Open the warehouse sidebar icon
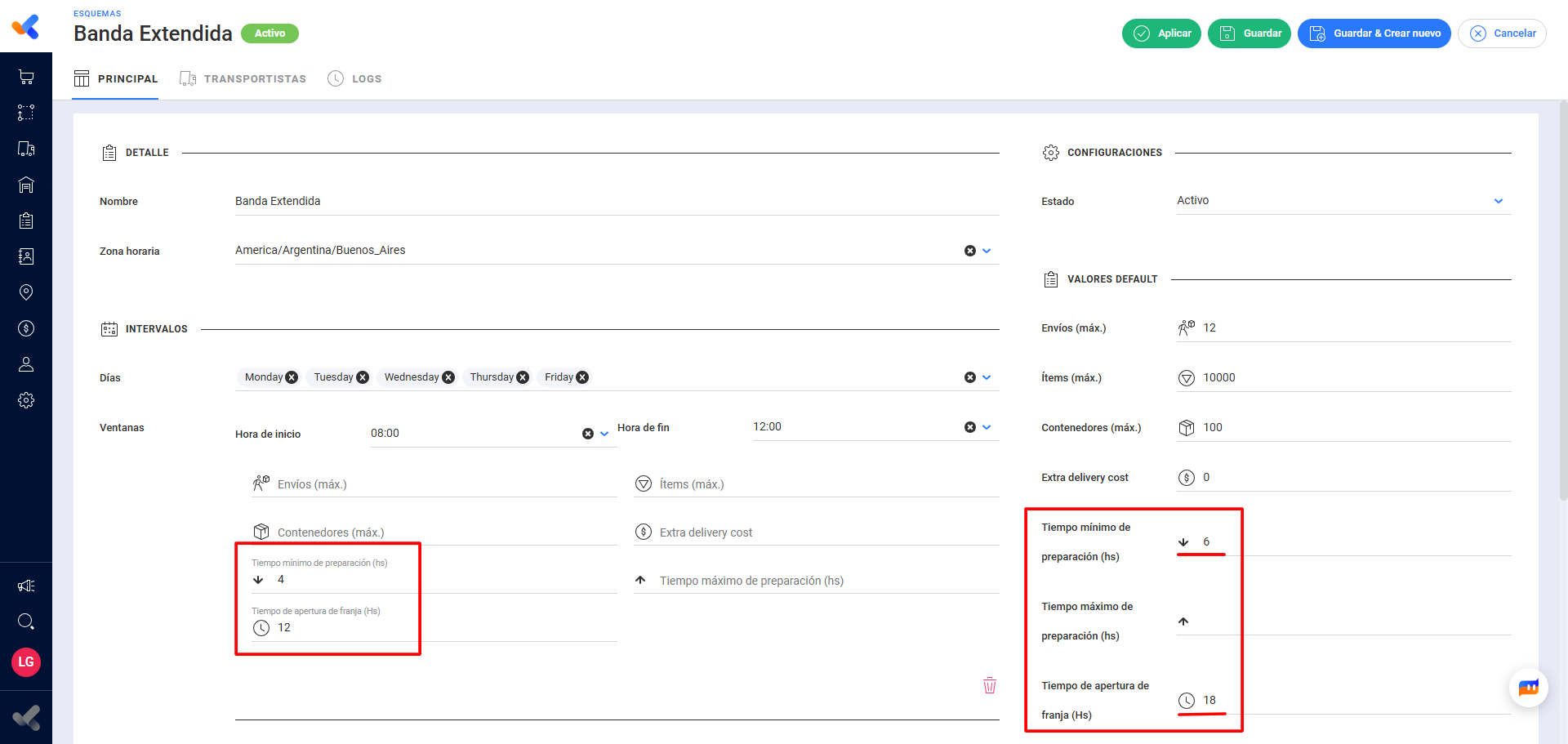1568x744 pixels. click(26, 185)
